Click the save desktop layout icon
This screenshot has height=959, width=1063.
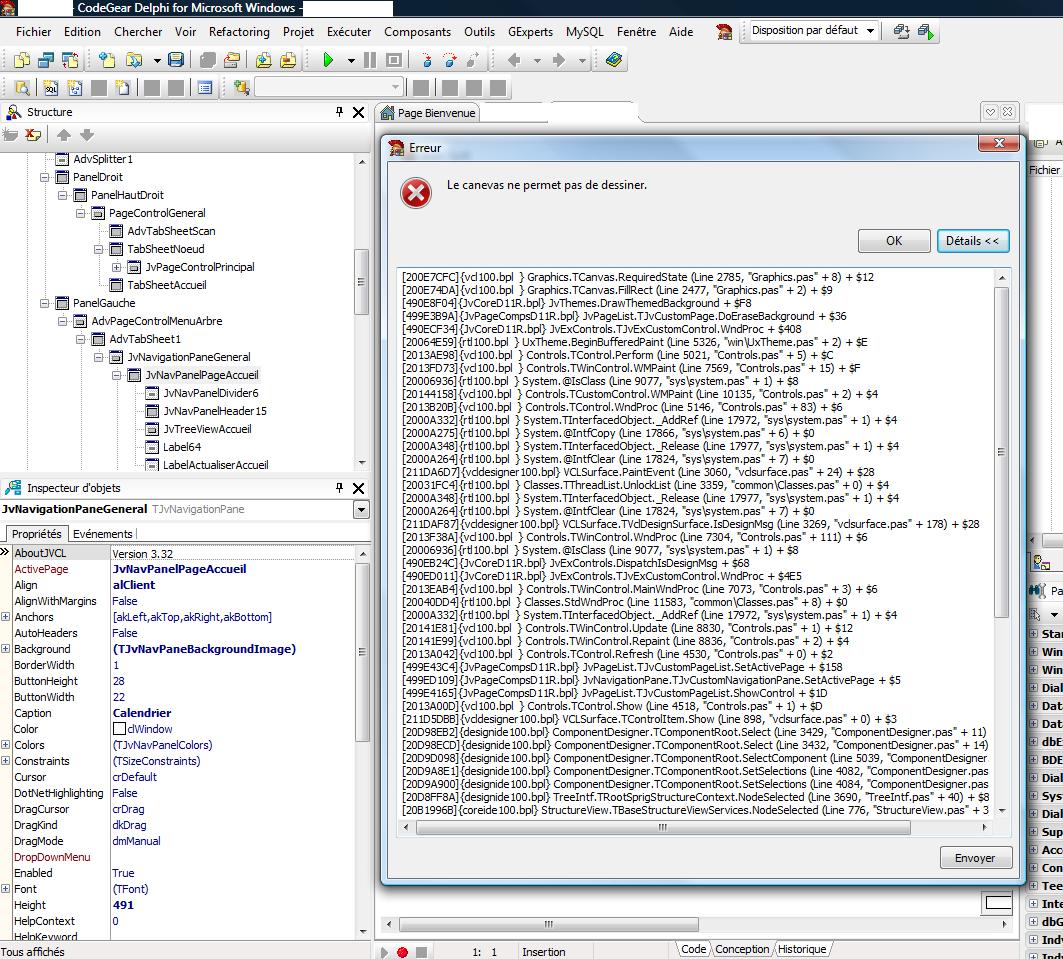[x=901, y=32]
